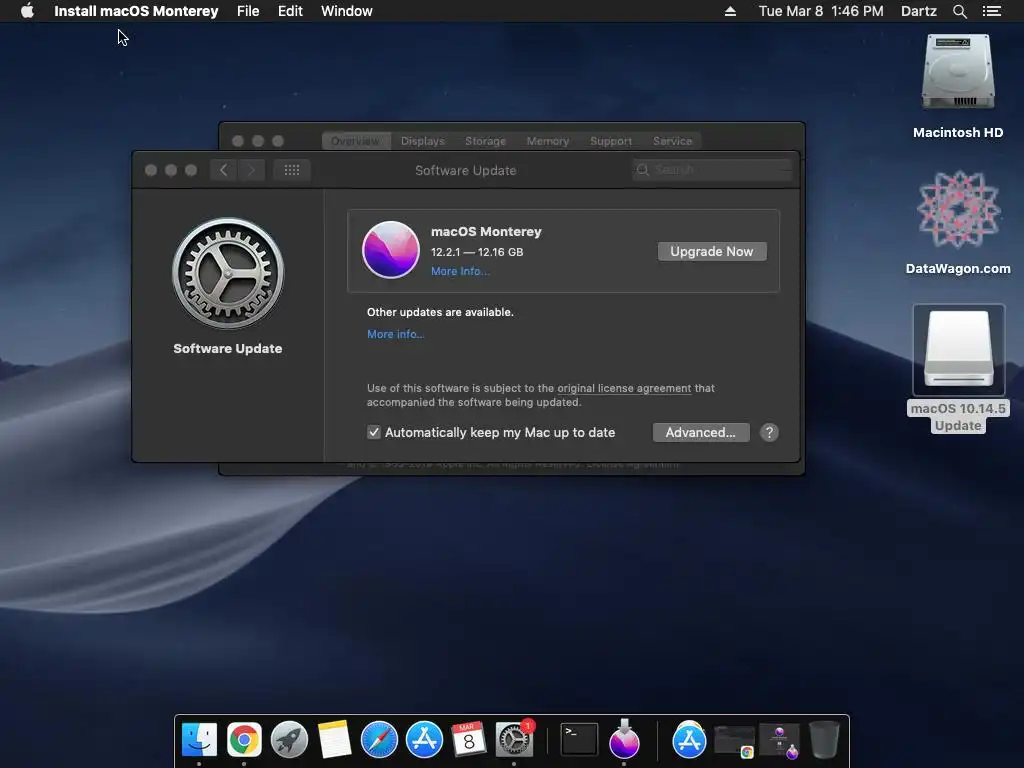
Task: Click Install macOS Monterey icon in Dock
Action: coord(624,740)
